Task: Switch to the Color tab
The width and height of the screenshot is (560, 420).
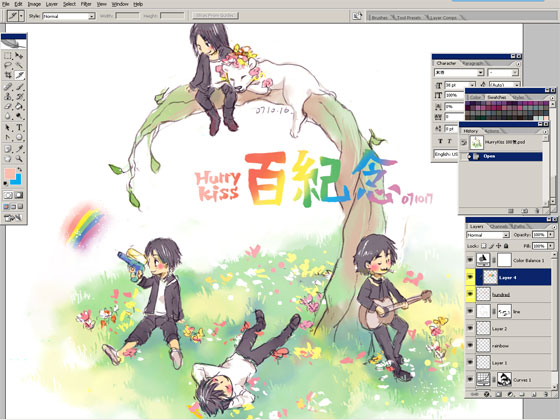Action: tap(475, 97)
